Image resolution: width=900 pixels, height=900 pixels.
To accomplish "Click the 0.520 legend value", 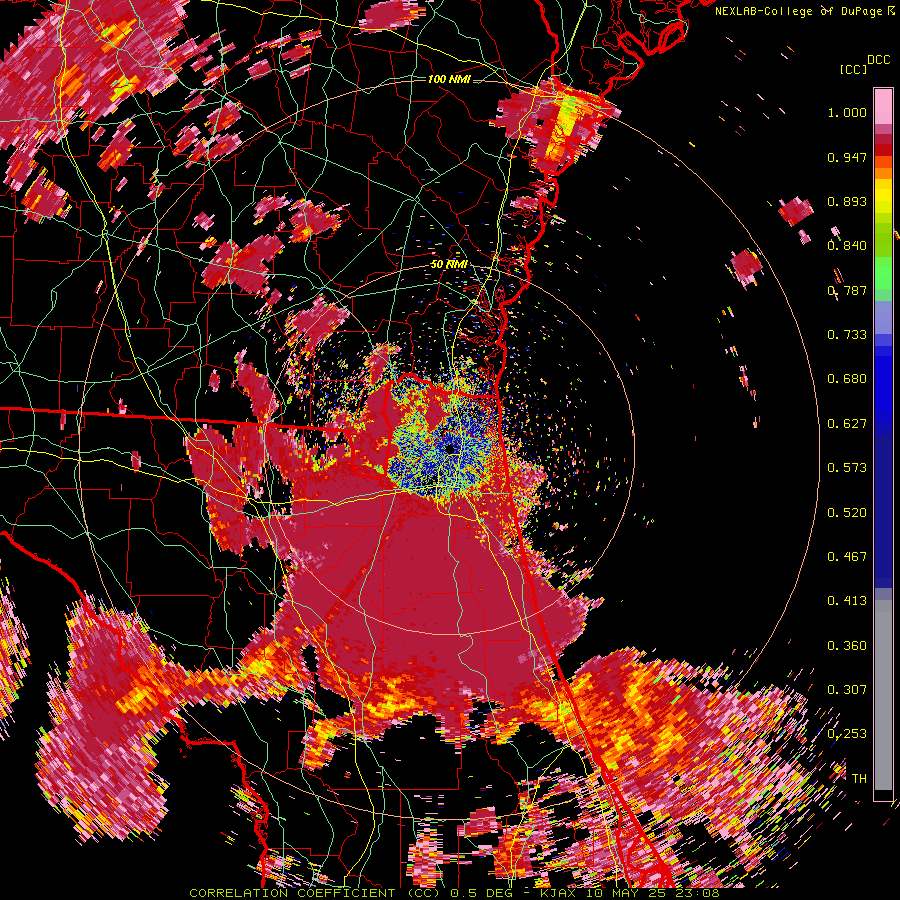I will tap(847, 513).
